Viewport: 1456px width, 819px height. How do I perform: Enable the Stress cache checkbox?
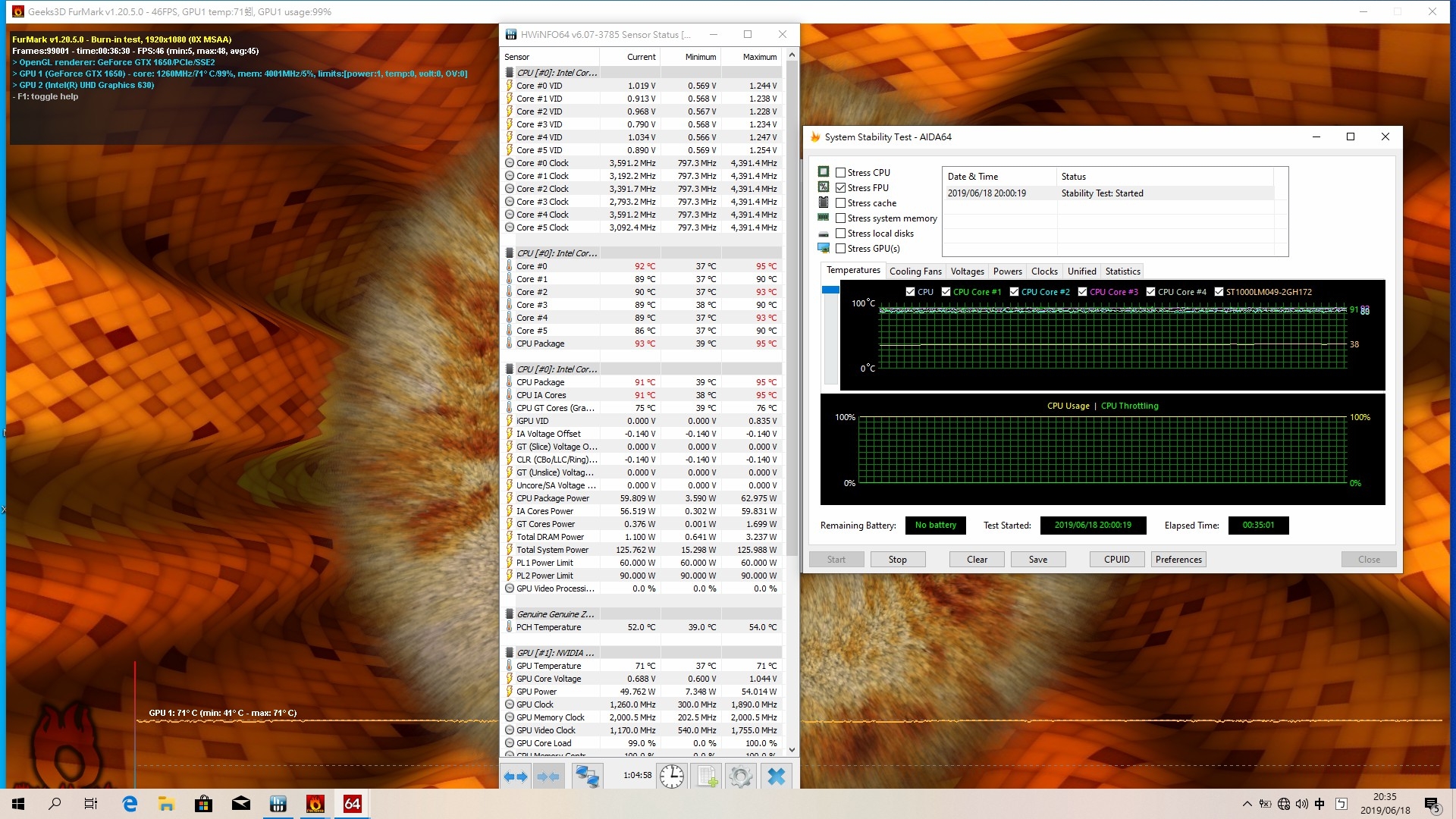[x=840, y=202]
